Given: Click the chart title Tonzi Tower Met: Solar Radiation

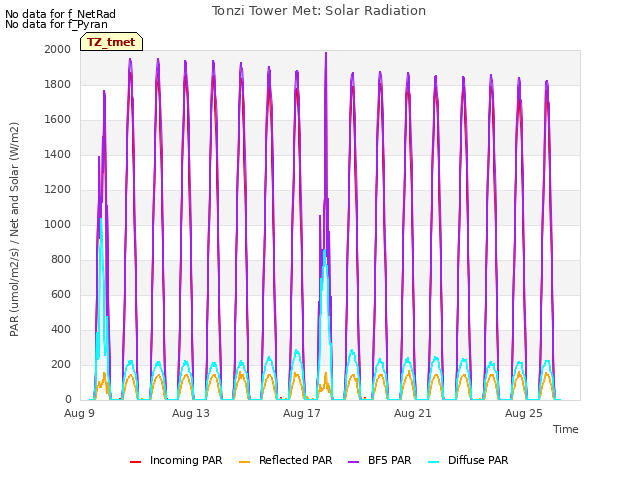Looking at the screenshot, I should pos(319,11).
